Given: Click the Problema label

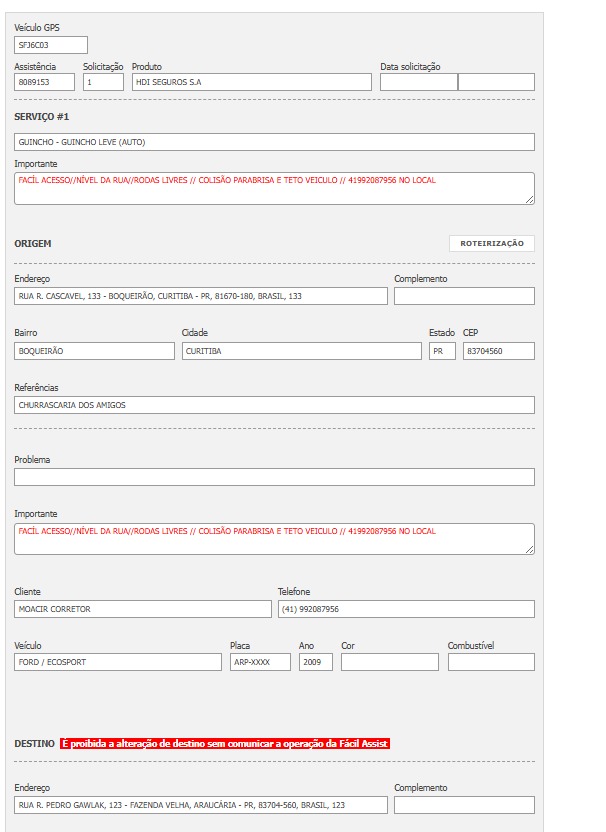Looking at the screenshot, I should tap(32, 460).
